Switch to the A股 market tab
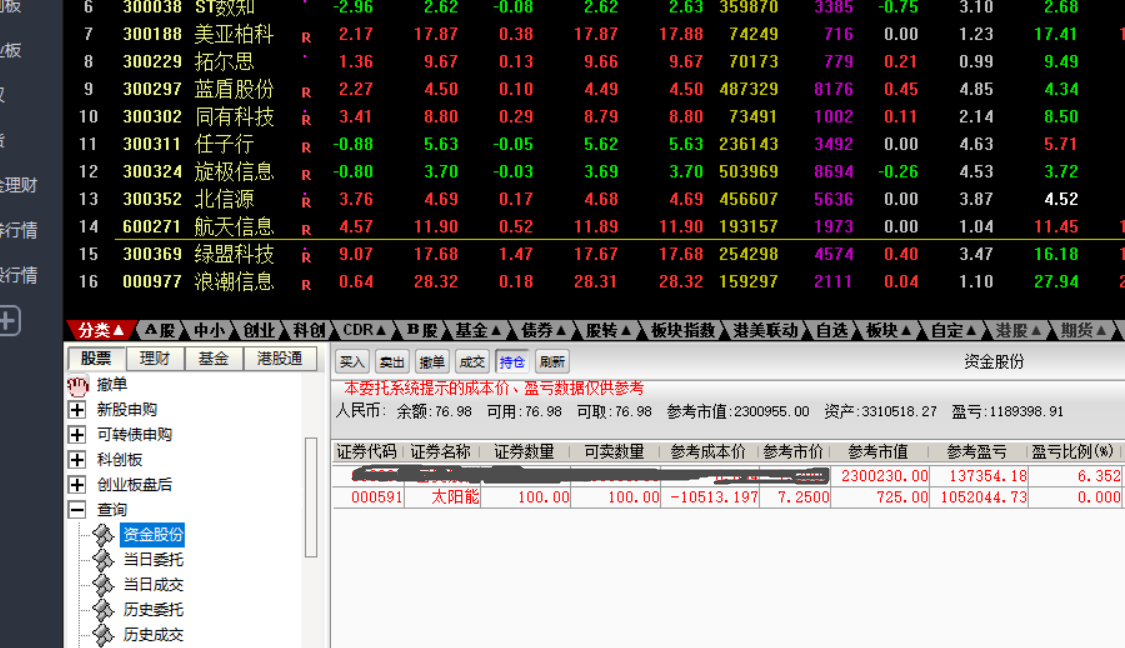Viewport: 1125px width, 648px height. point(159,330)
